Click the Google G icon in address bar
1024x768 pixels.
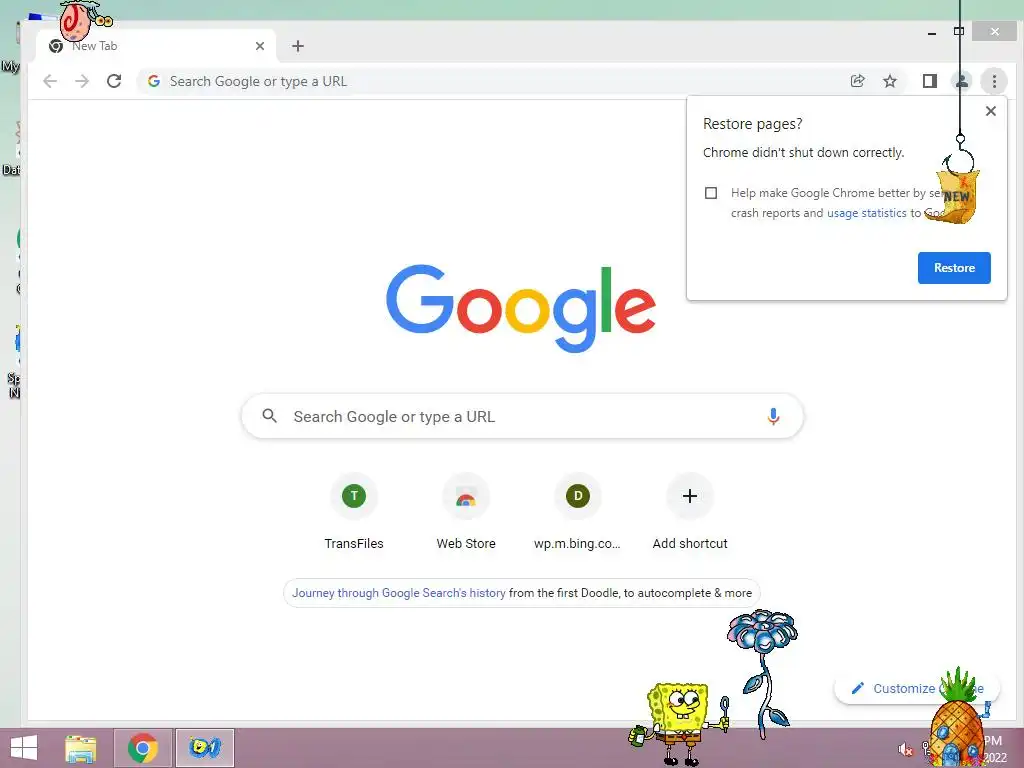154,81
